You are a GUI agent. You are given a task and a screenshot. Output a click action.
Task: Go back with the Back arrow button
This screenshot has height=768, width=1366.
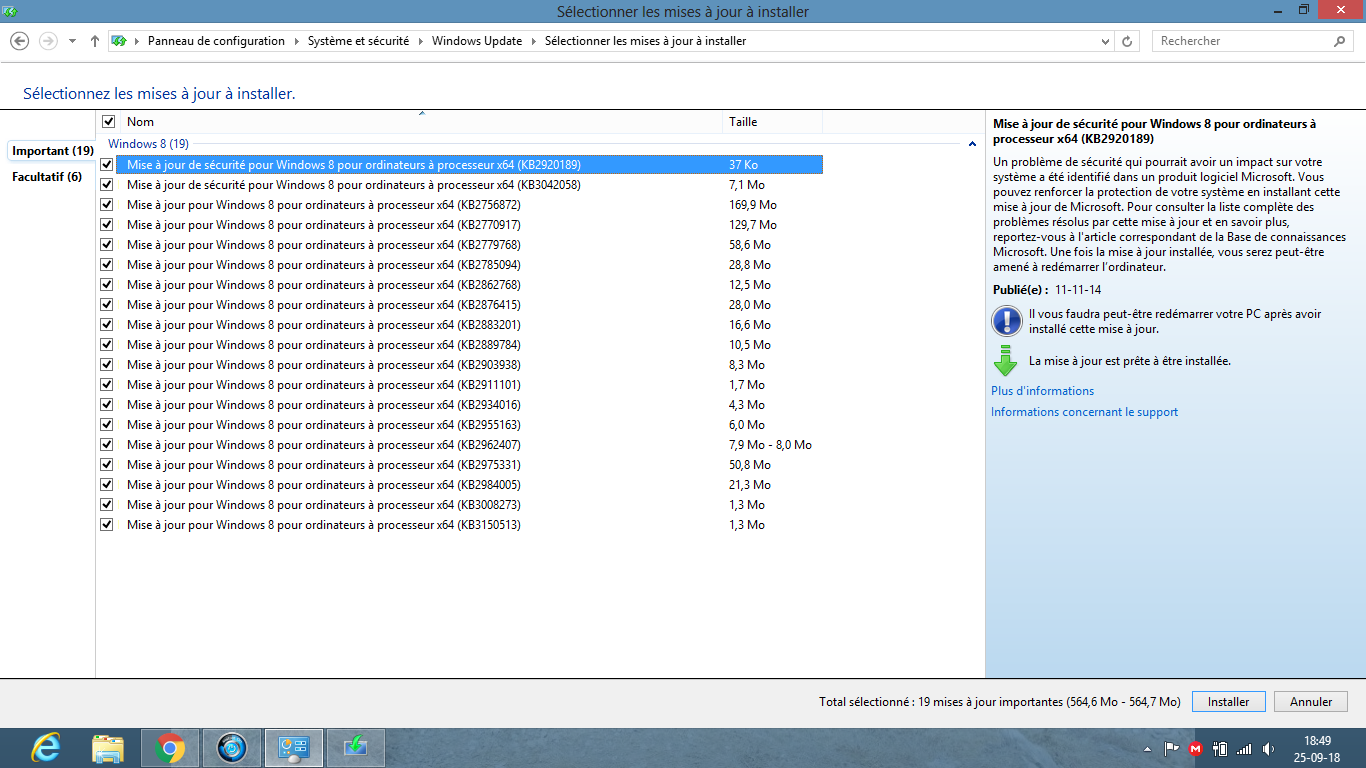click(x=19, y=41)
